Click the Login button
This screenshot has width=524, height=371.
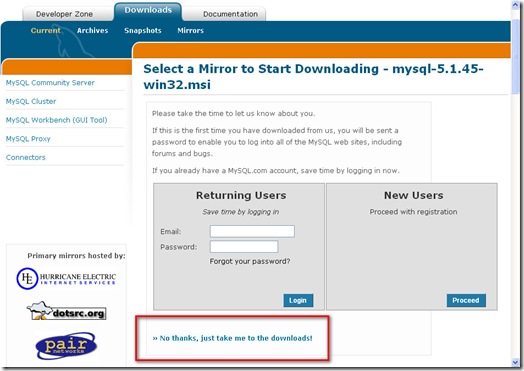298,300
